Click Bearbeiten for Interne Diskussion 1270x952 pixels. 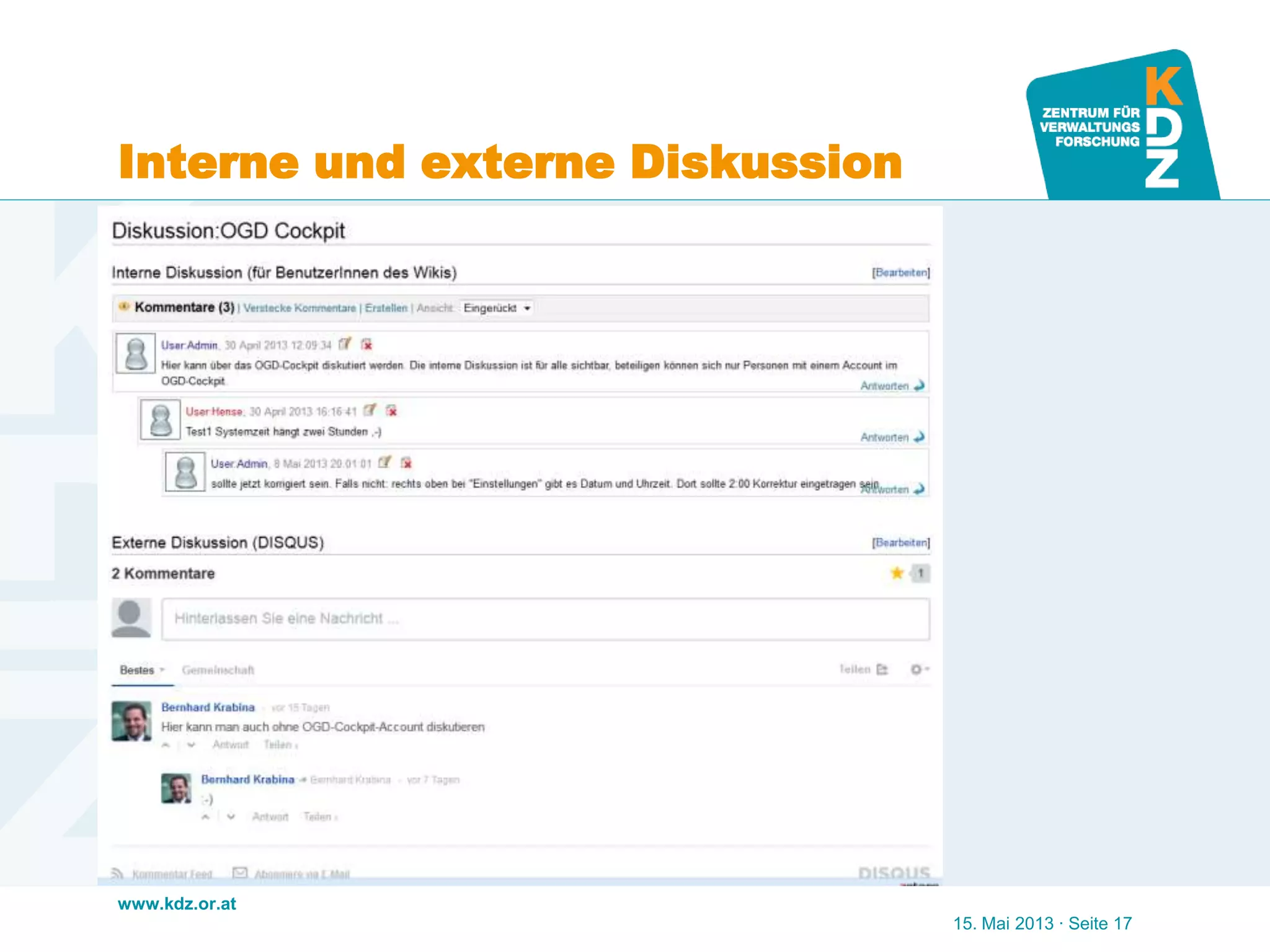[x=901, y=273]
